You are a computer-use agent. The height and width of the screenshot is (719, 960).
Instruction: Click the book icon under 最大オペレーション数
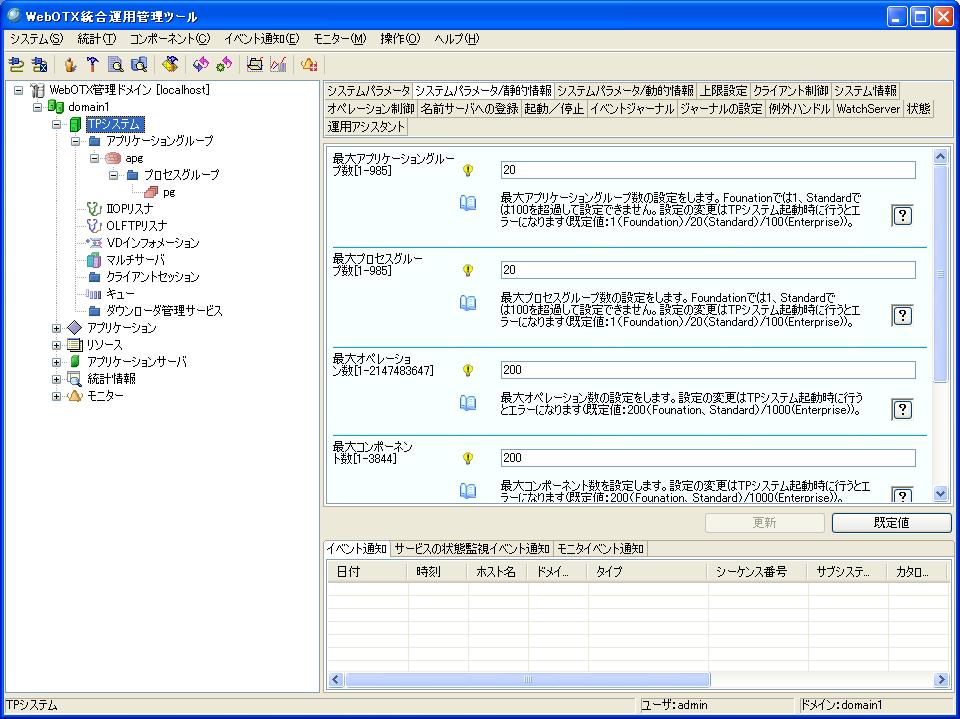(467, 403)
